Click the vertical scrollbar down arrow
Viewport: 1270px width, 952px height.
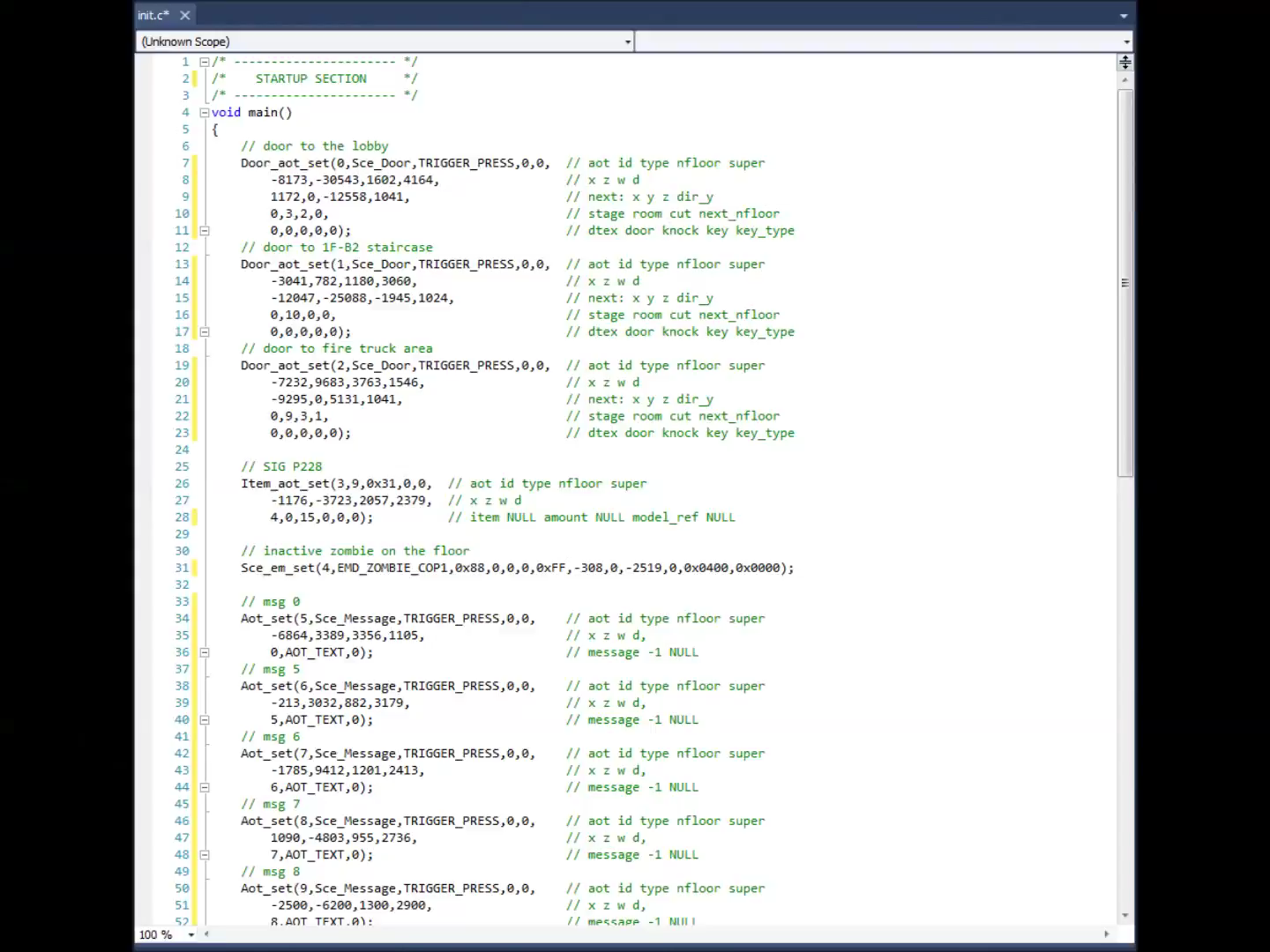point(1125,916)
